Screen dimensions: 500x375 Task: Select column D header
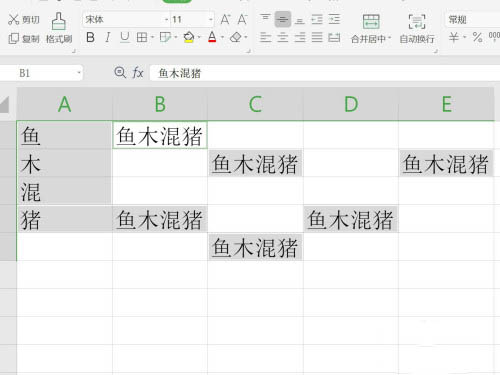[351, 104]
